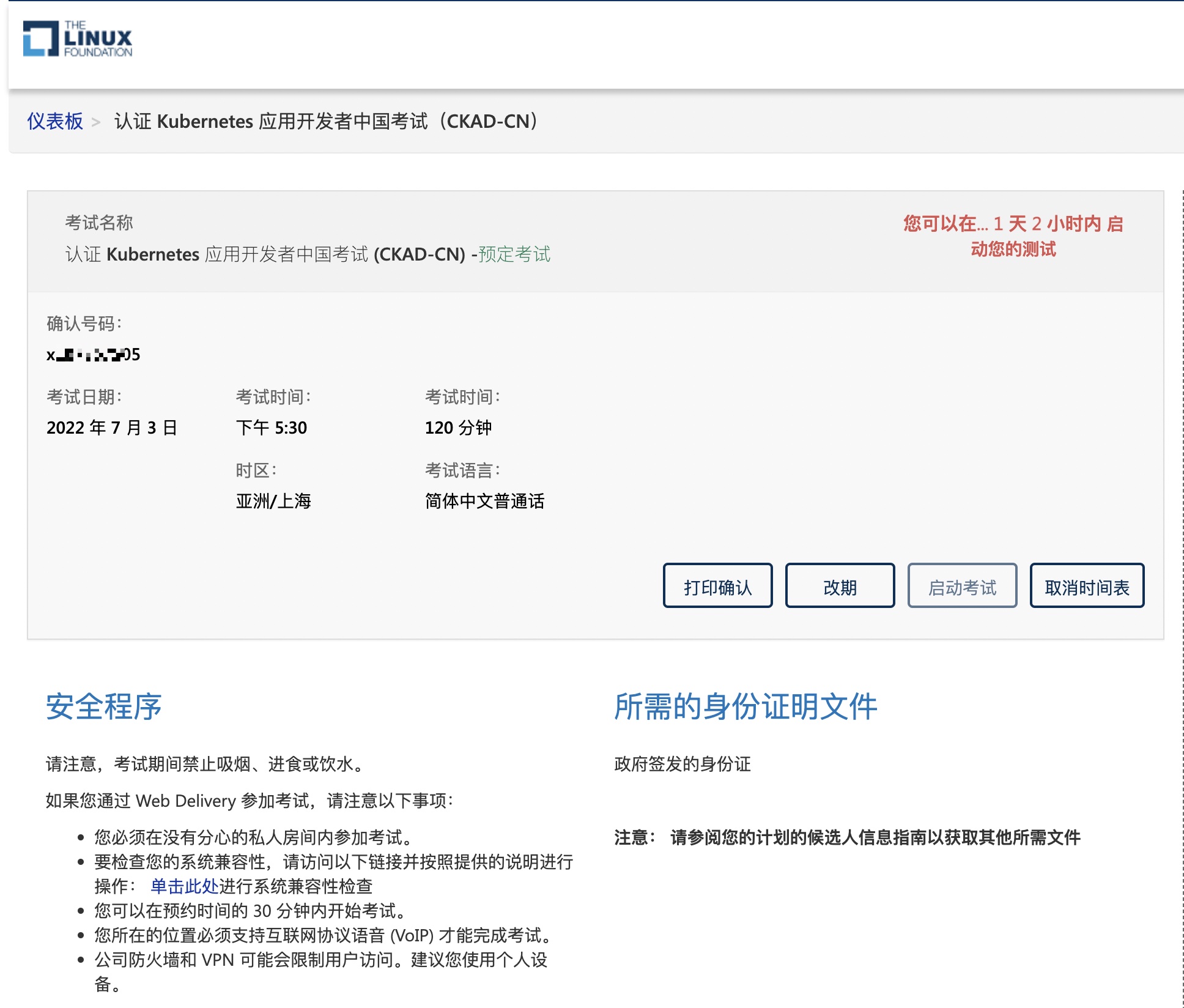Click the 预定考试 status text
Viewport: 1184px width, 1008px height.
pyautogui.click(x=514, y=254)
